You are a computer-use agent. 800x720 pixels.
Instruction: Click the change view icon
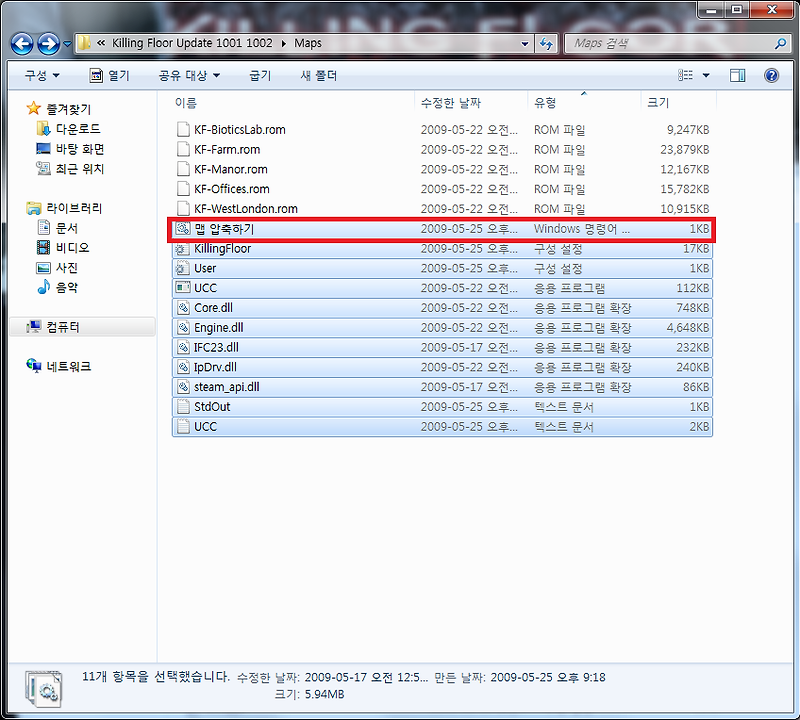pos(685,76)
